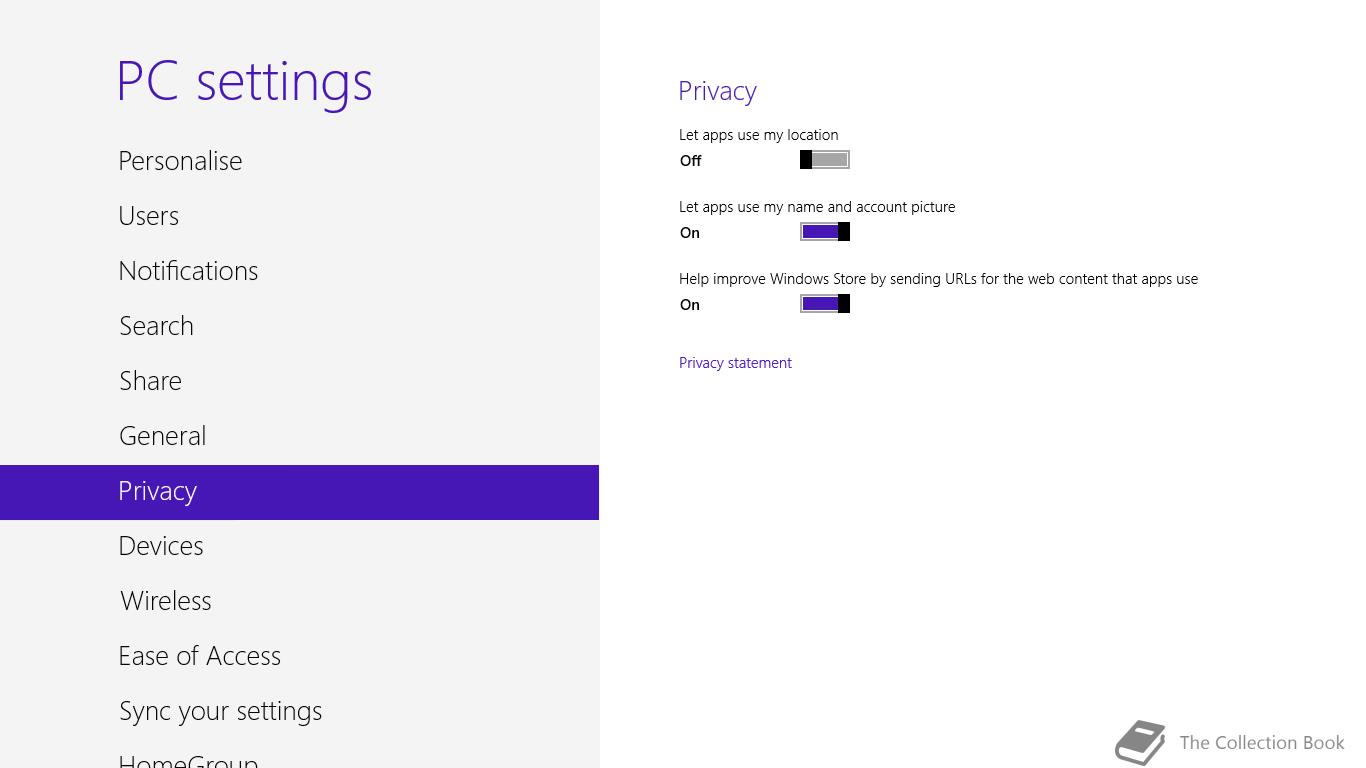This screenshot has width=1366, height=768.
Task: Open the Personalise settings category
Action: point(299,162)
